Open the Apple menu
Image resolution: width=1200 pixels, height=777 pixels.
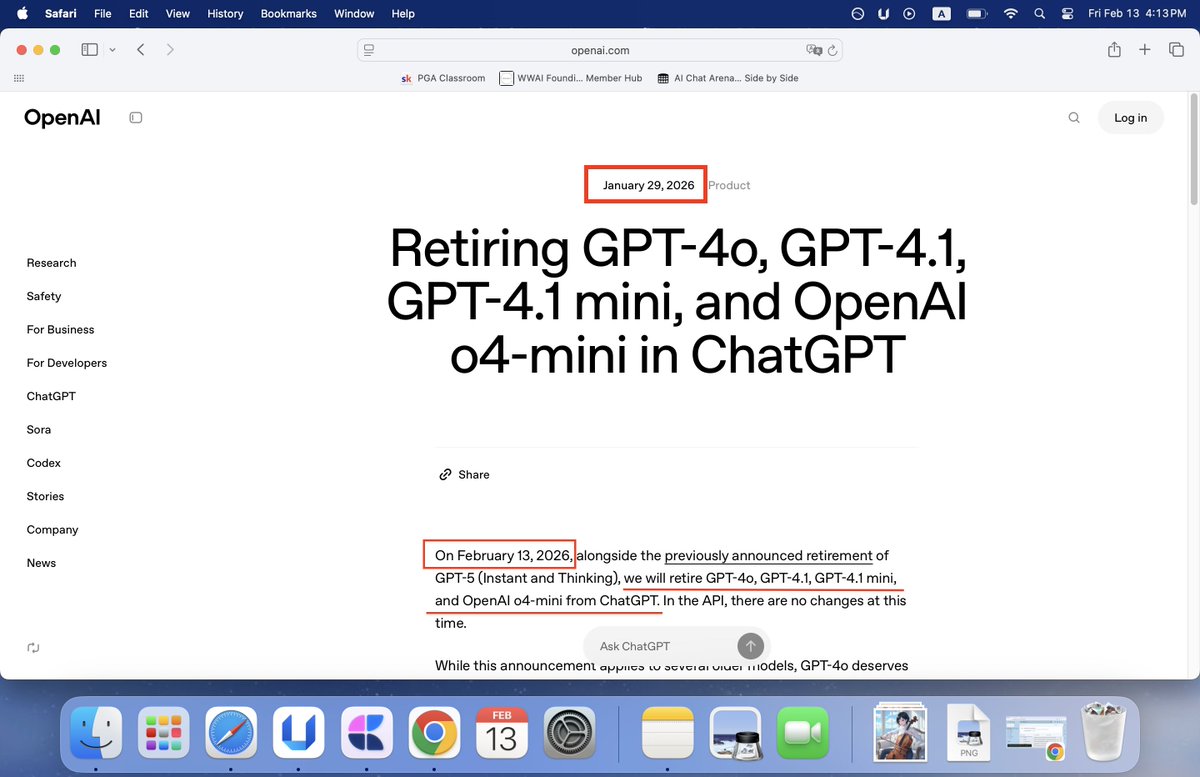(x=23, y=14)
